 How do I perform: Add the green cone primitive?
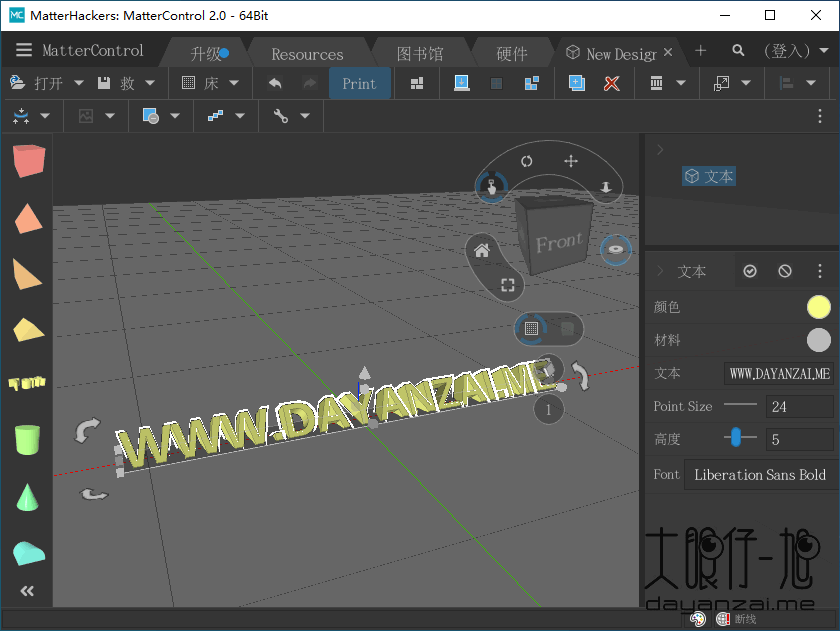[x=27, y=497]
